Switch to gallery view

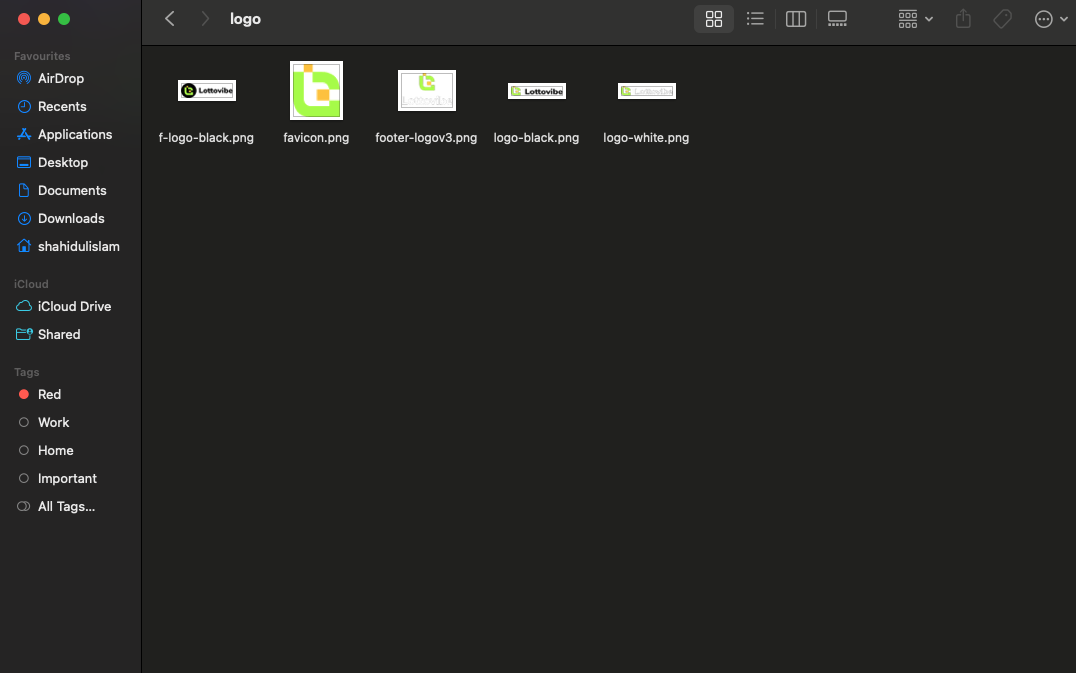click(837, 19)
